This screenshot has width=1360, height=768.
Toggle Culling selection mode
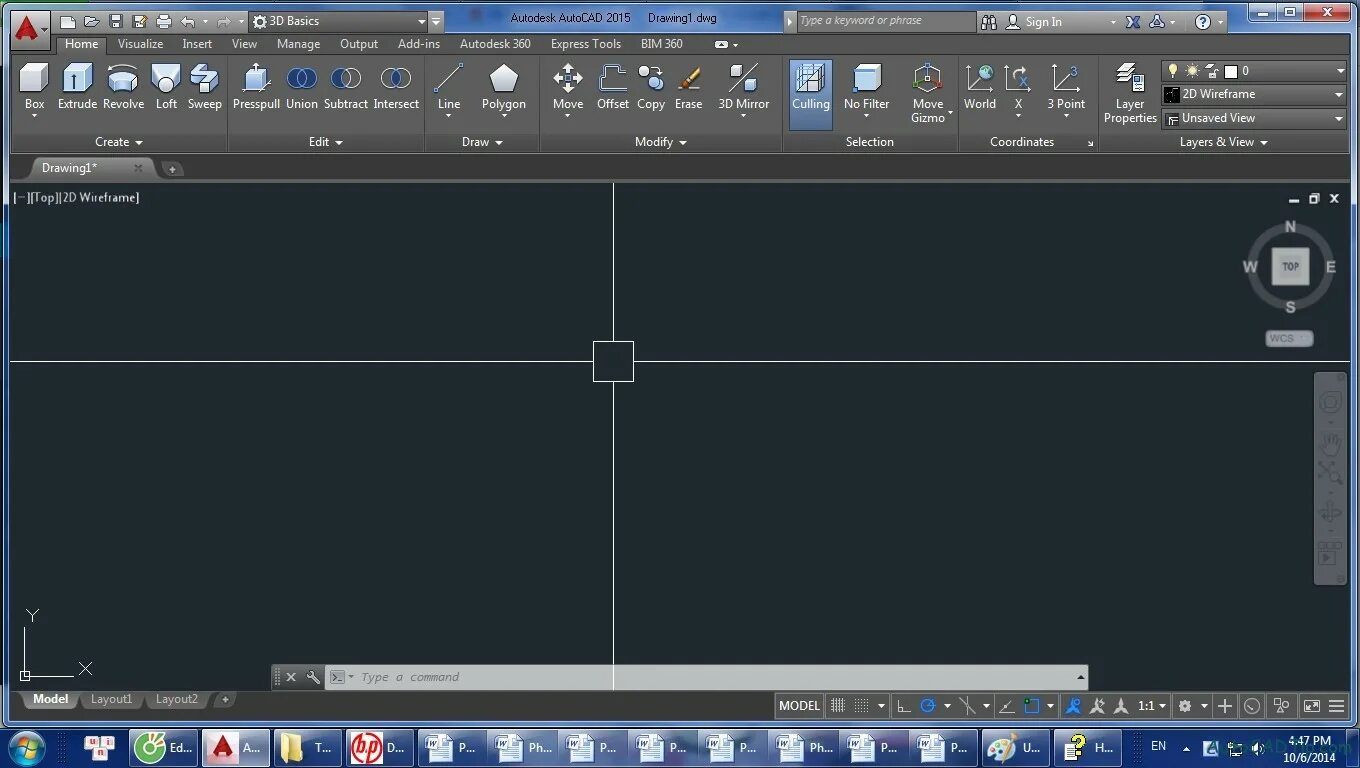(811, 93)
